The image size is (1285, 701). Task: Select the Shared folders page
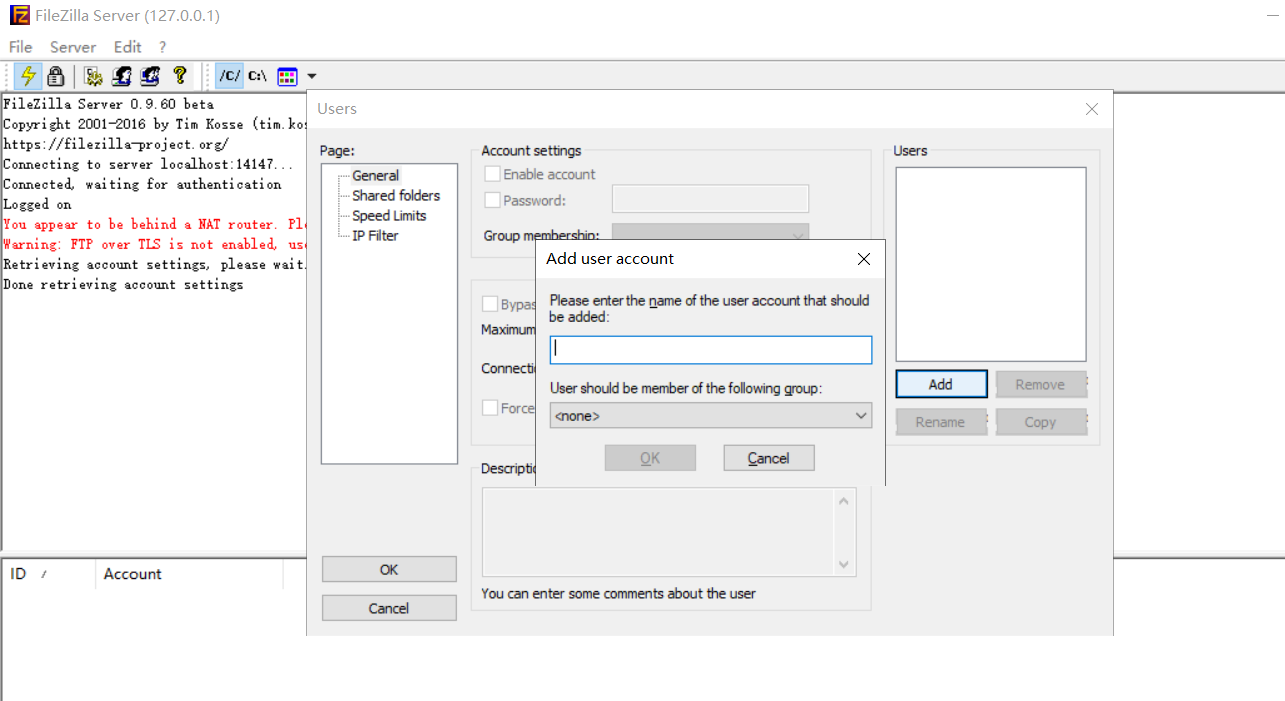pos(396,195)
